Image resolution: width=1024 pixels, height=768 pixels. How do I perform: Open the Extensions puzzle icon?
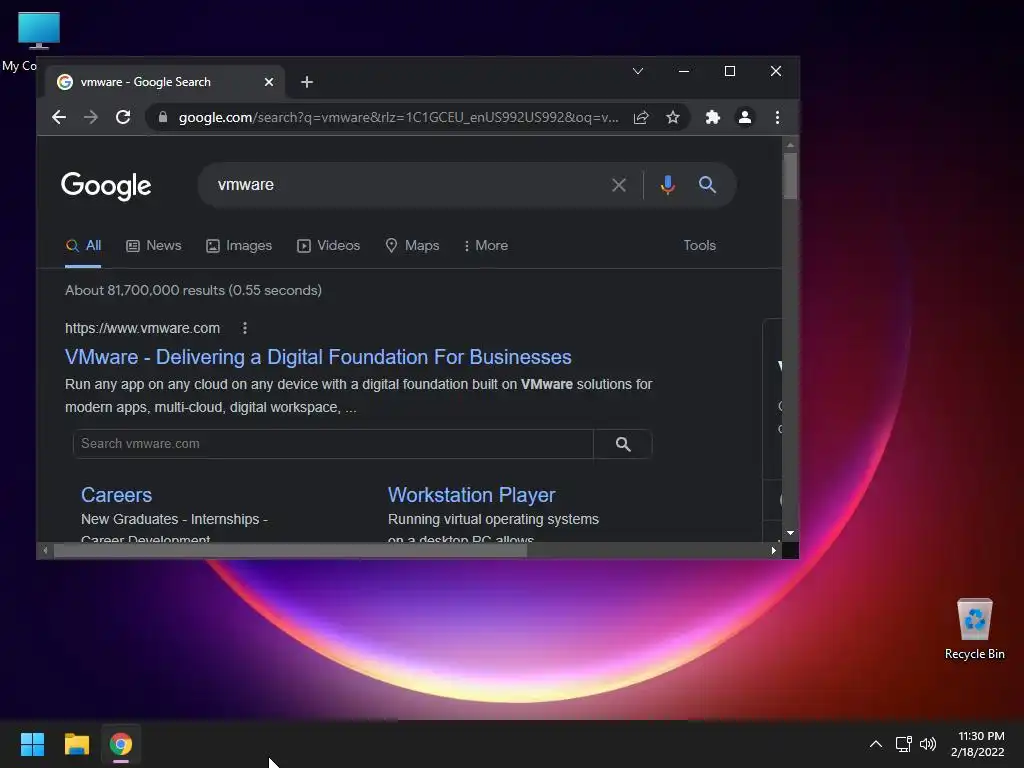click(x=712, y=118)
